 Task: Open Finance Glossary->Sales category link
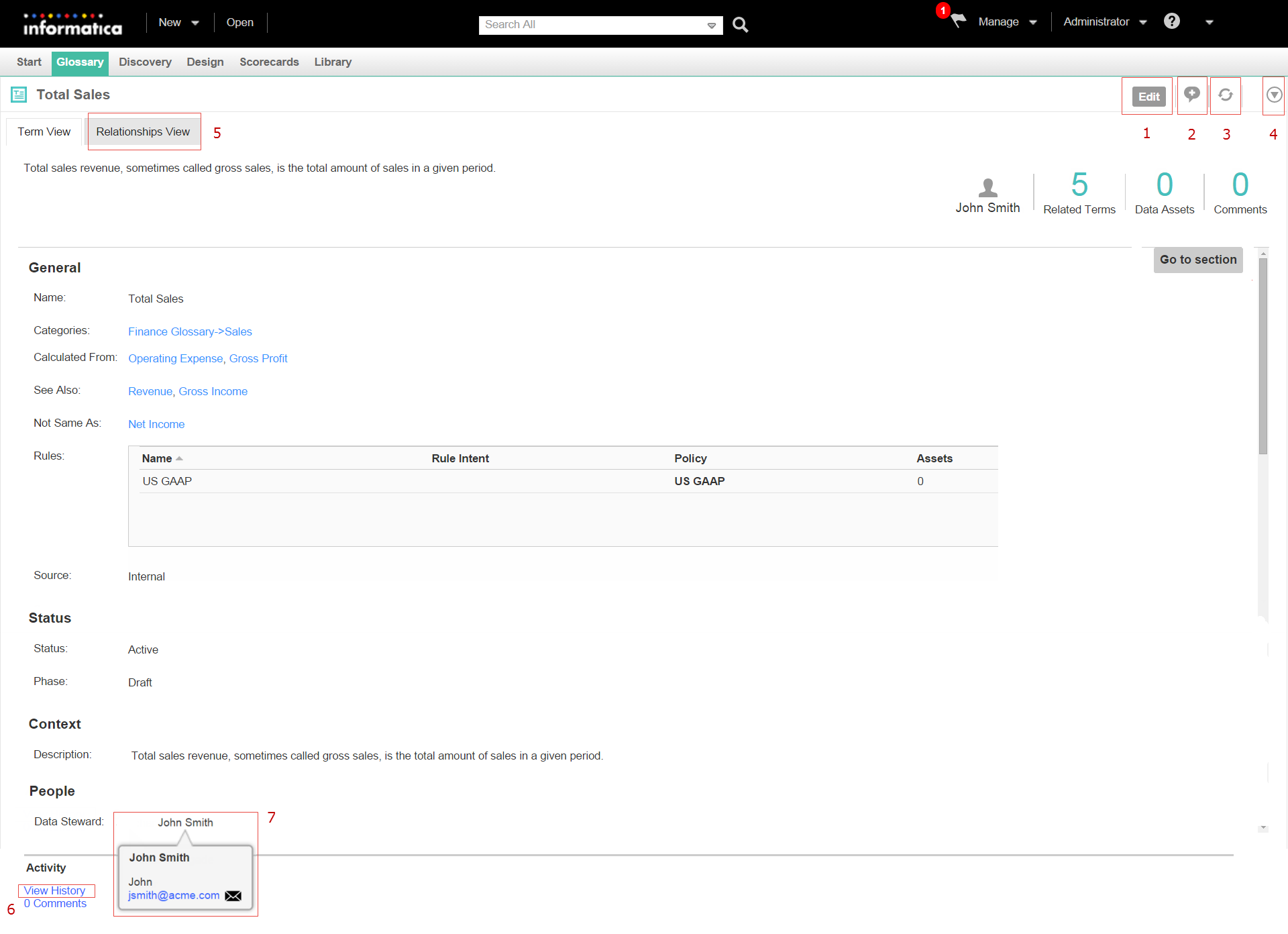click(x=190, y=331)
